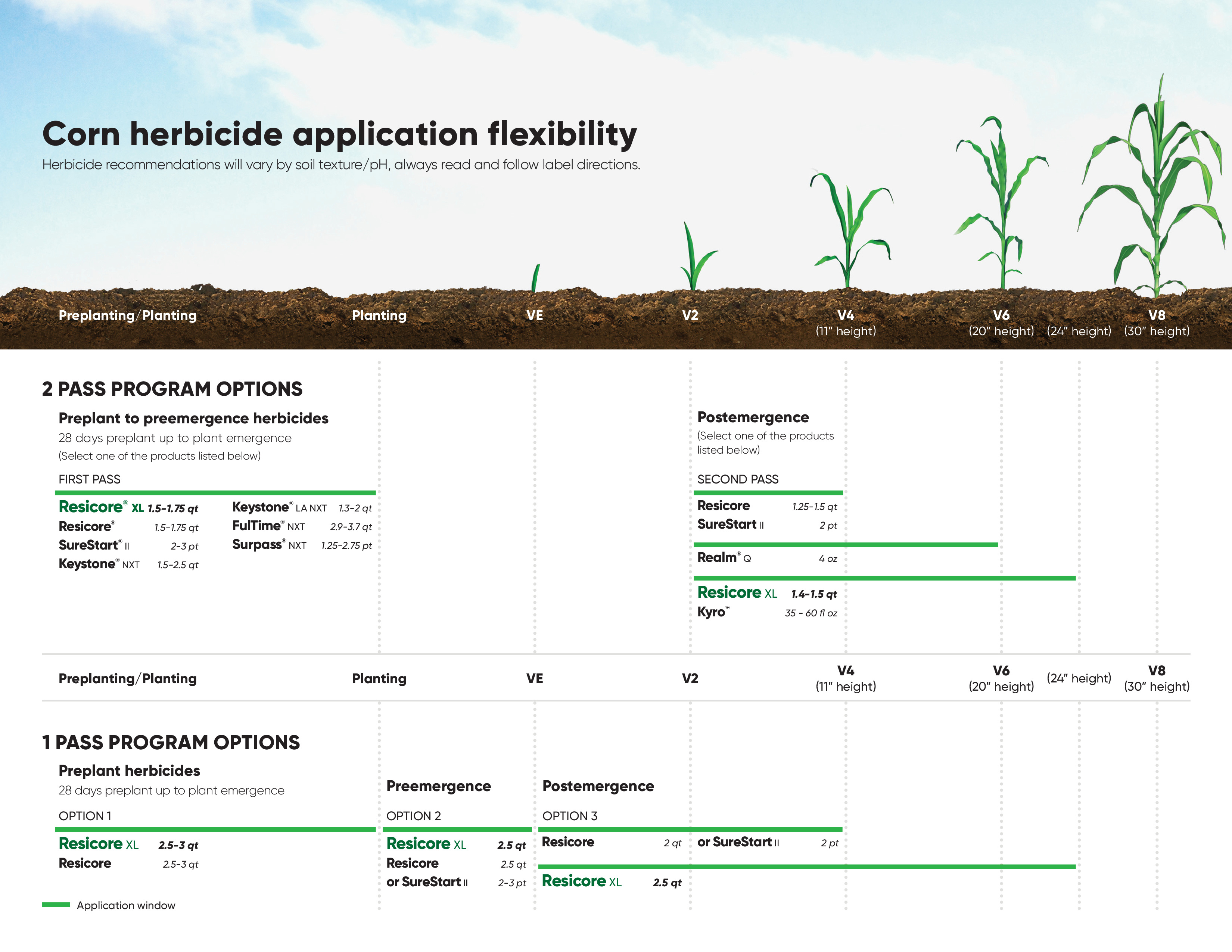Click the Surpass NXT product name

coord(269,545)
